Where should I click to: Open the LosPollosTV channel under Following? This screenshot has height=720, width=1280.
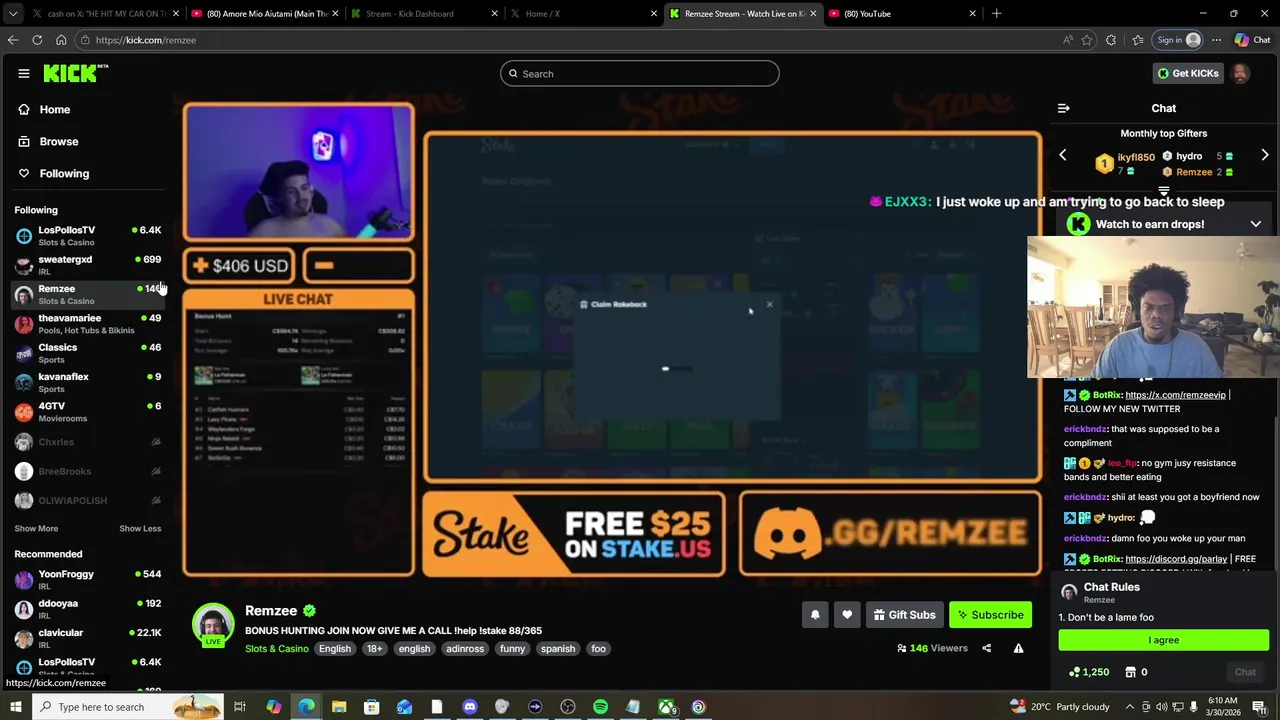pyautogui.click(x=88, y=235)
